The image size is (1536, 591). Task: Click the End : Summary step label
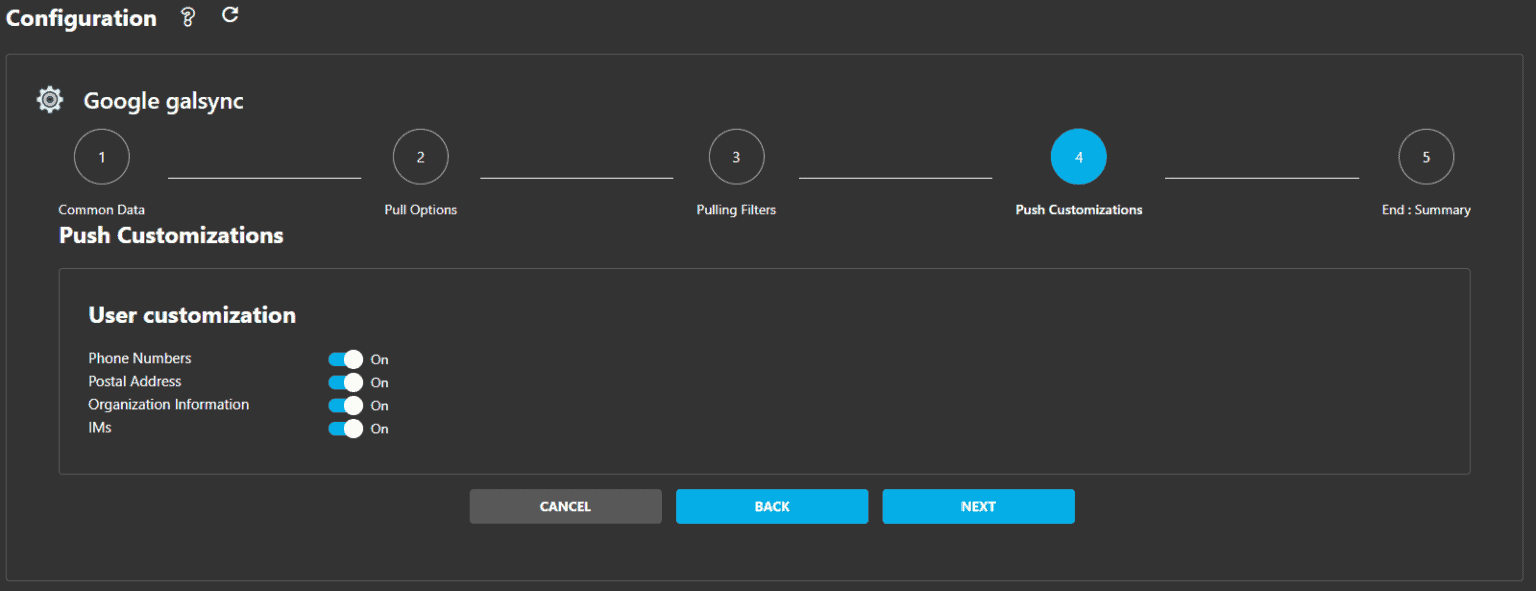point(1426,210)
